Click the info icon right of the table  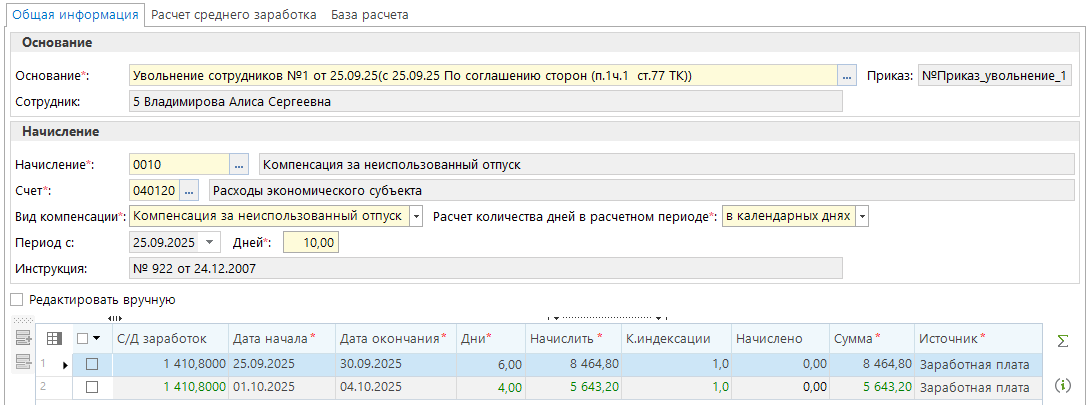tap(1063, 385)
